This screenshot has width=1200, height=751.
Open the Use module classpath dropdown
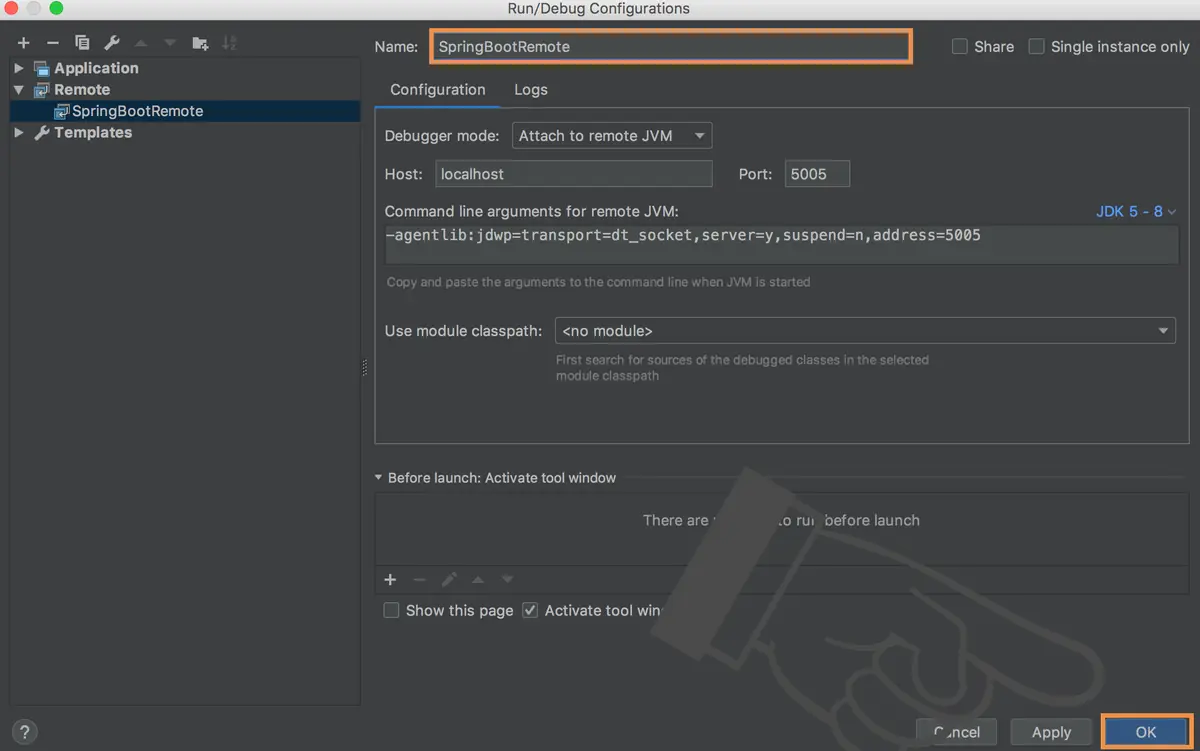(x=866, y=331)
